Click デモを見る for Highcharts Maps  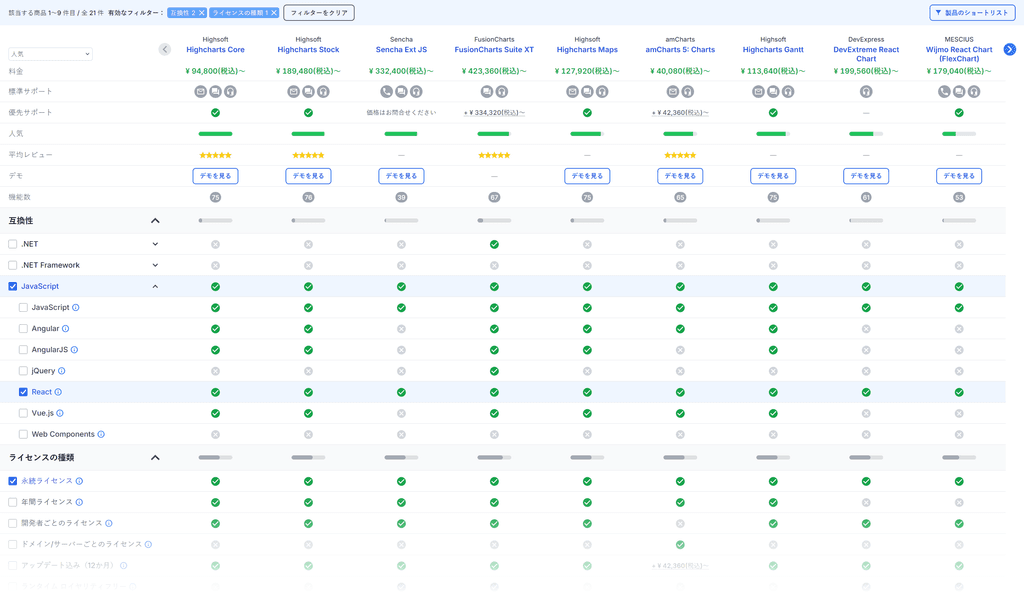587,176
